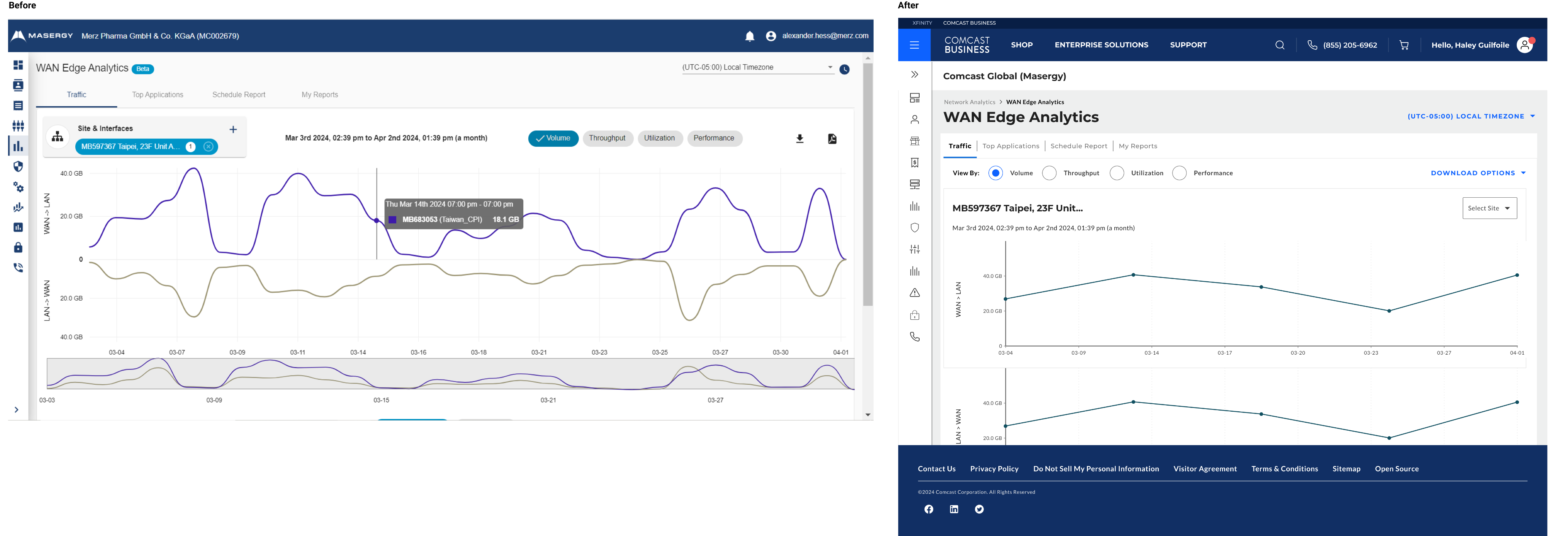Switch to Schedule Report tab in Comcast view

(1079, 146)
